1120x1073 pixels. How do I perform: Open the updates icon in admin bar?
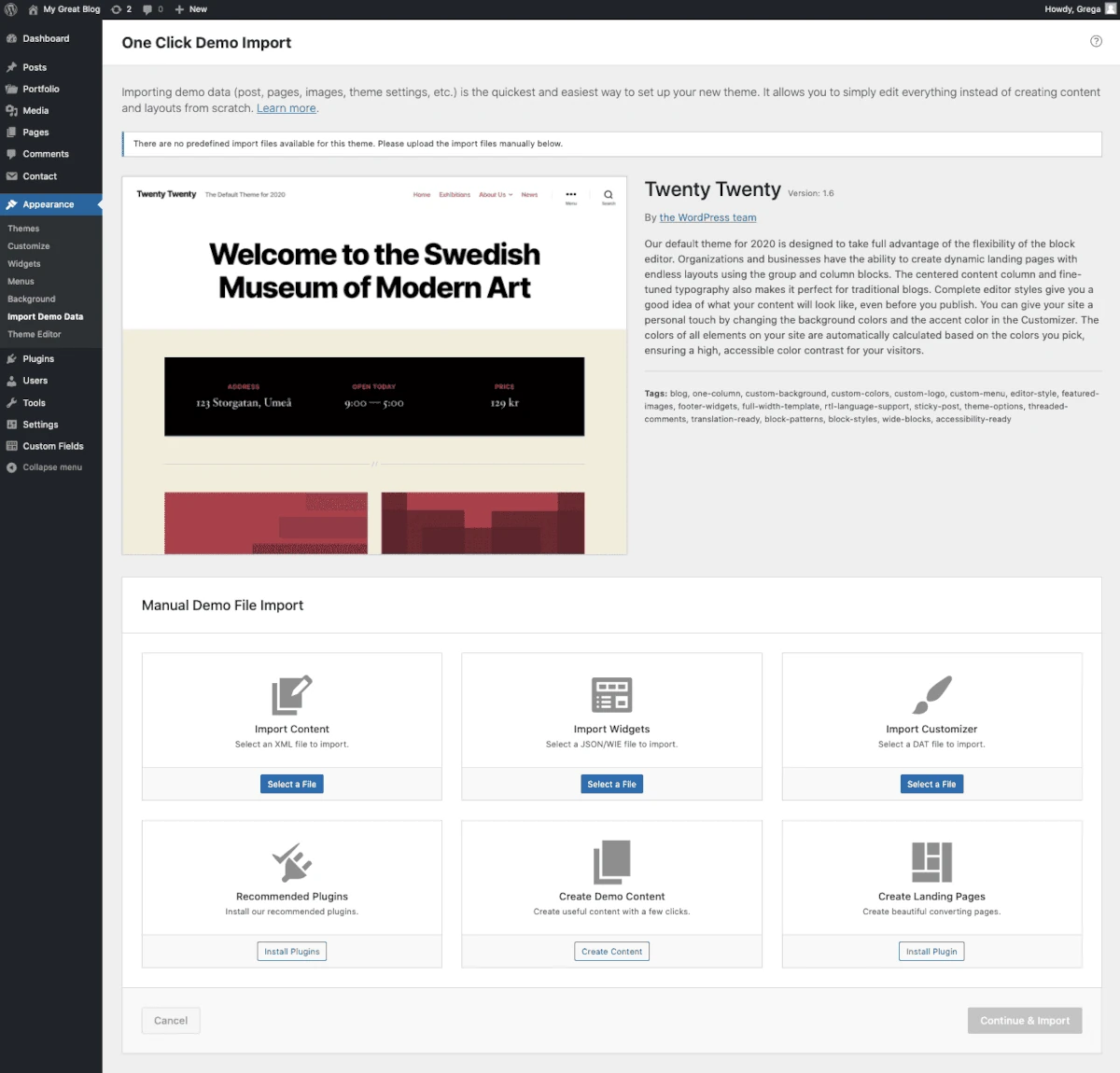pos(117,9)
